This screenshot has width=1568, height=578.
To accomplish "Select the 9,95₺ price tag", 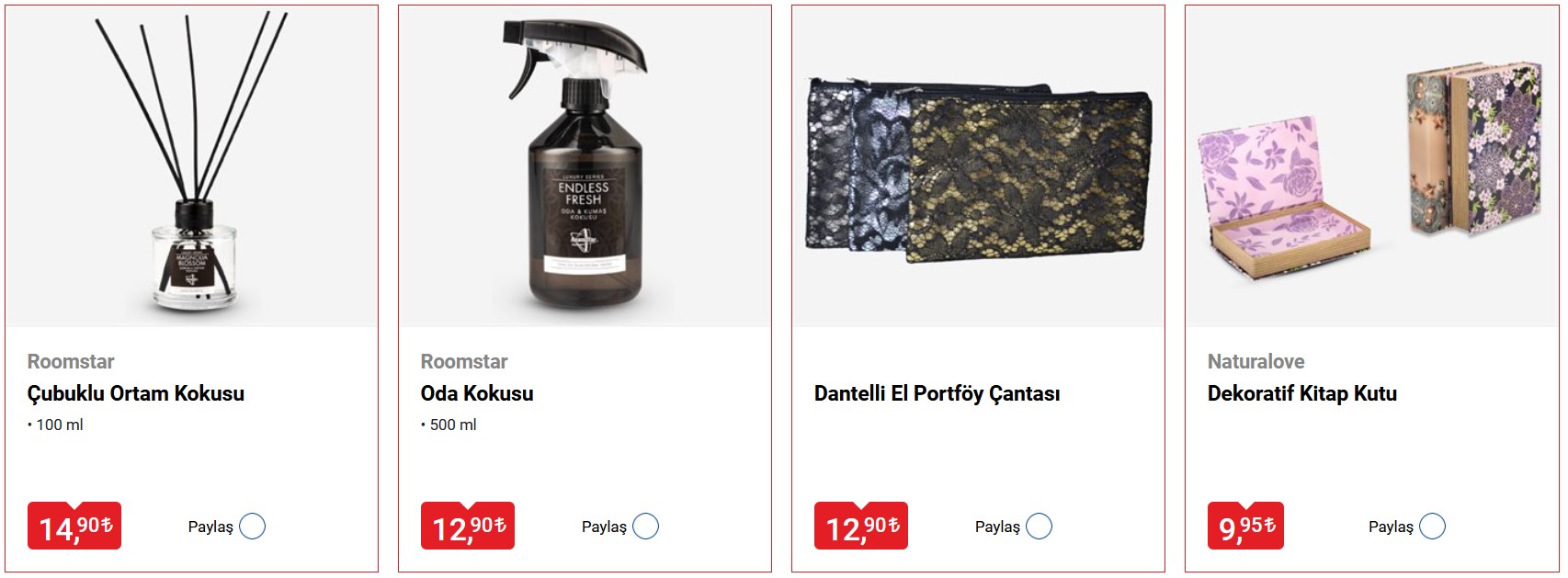I will tap(1245, 526).
